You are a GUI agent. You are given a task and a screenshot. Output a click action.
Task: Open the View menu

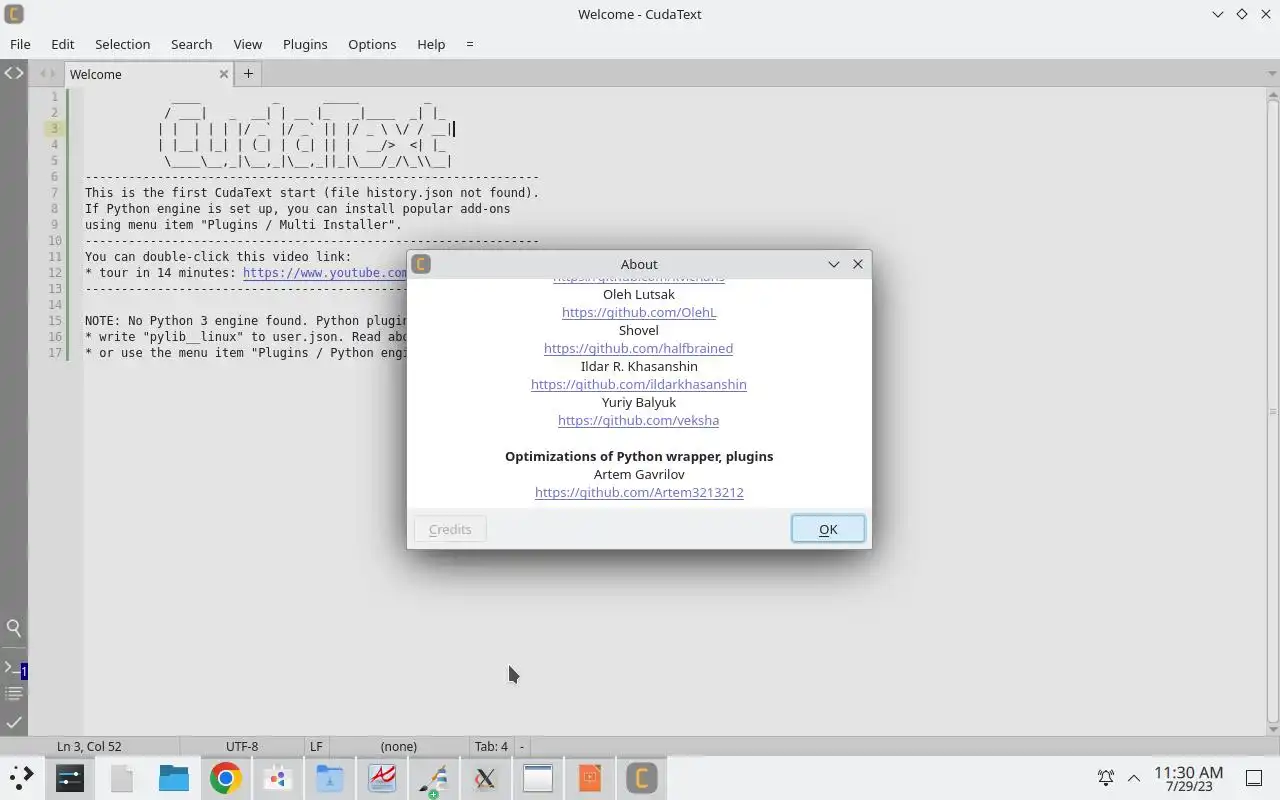click(x=247, y=44)
